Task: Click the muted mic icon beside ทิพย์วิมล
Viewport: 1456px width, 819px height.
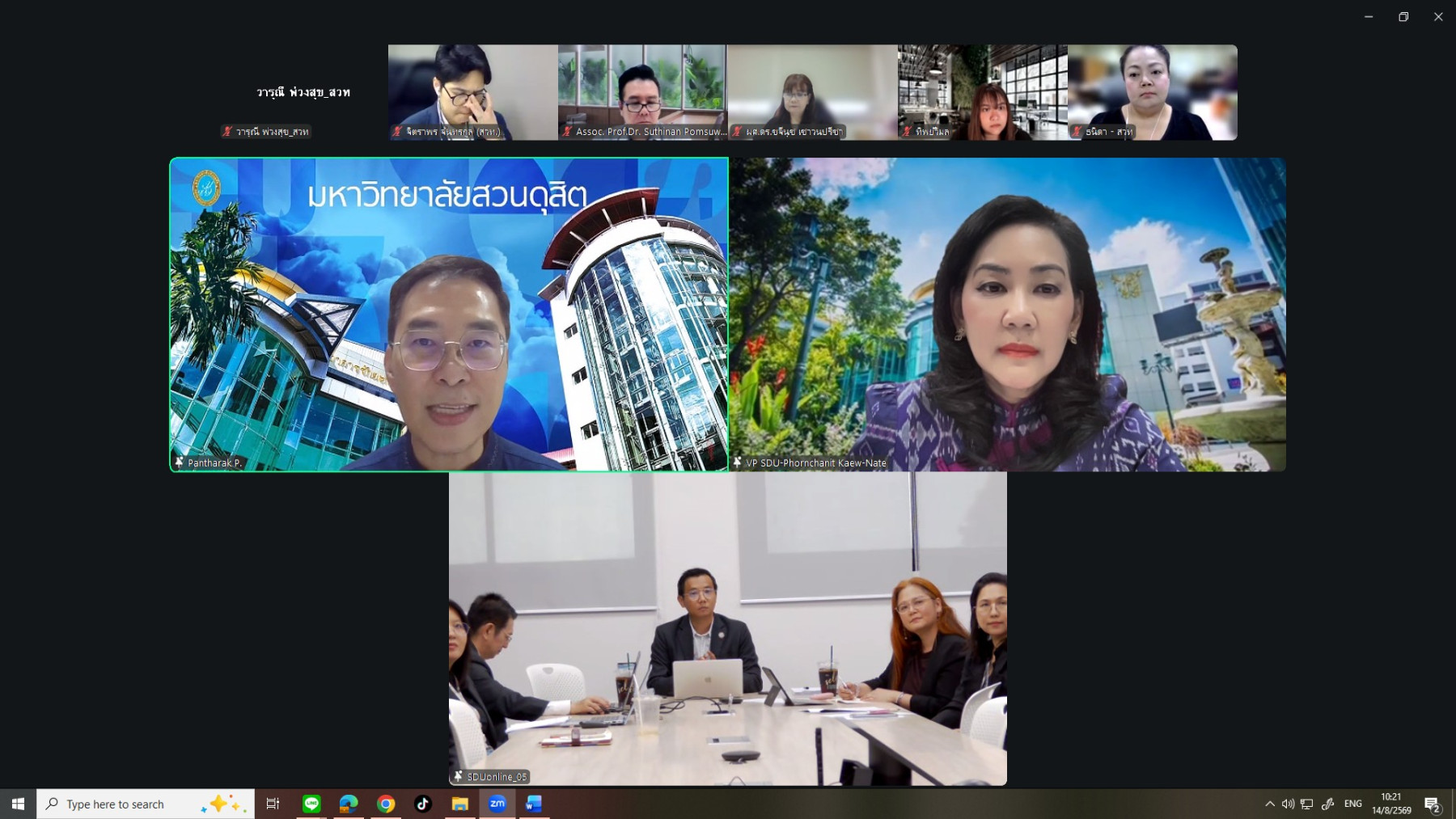Action: point(907,131)
